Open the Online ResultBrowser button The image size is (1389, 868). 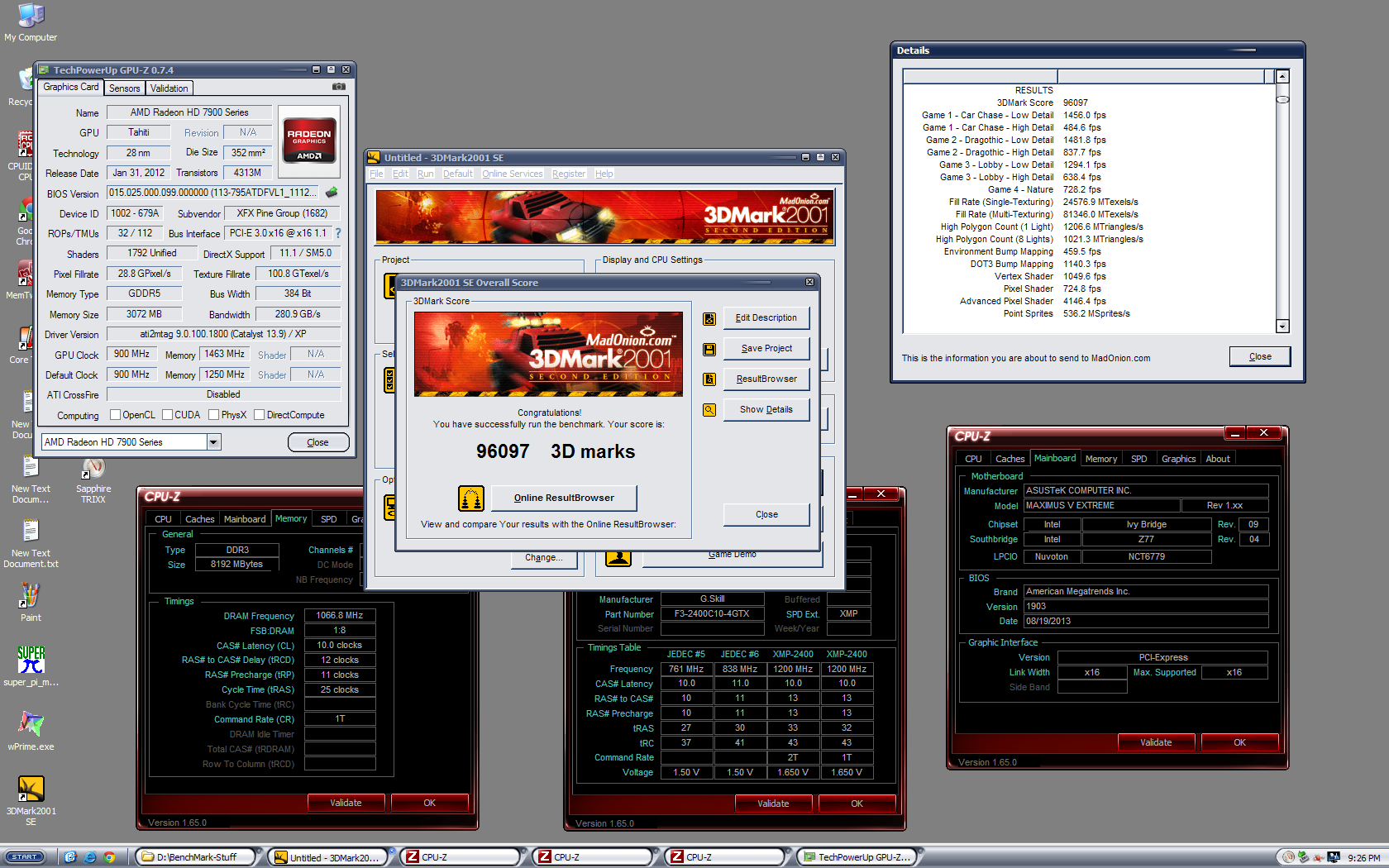tap(564, 498)
